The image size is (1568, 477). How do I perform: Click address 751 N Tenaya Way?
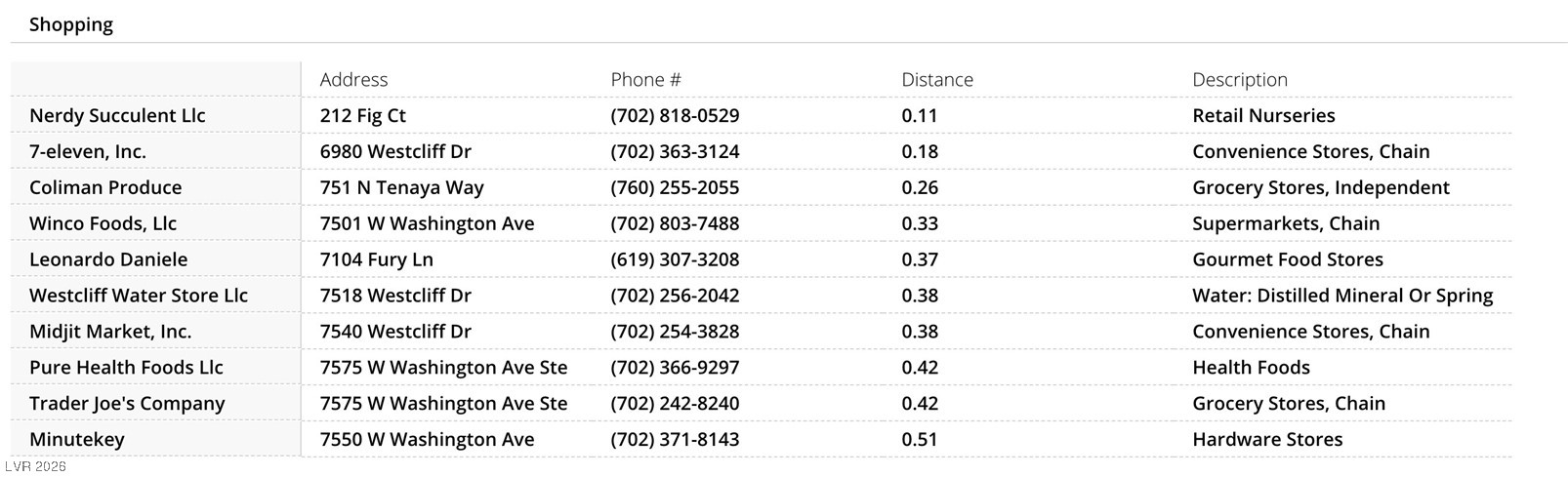(401, 188)
